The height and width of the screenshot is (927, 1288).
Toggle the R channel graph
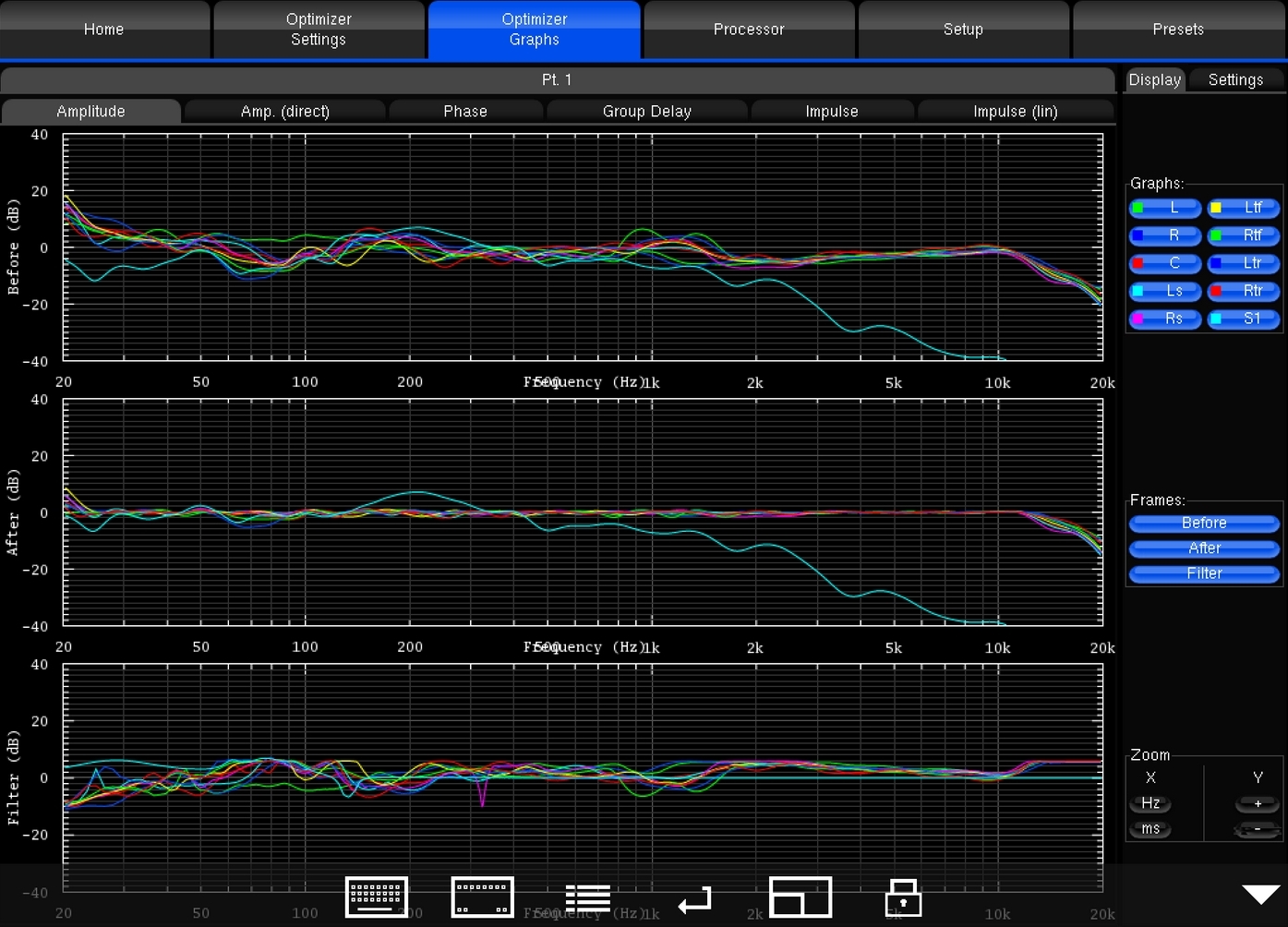1165,235
